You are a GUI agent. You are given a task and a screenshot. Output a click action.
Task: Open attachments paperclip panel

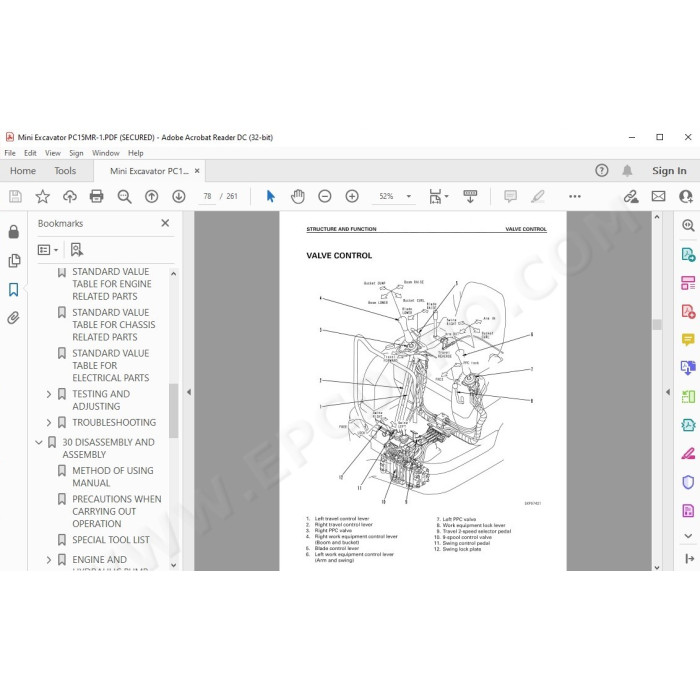[14, 318]
